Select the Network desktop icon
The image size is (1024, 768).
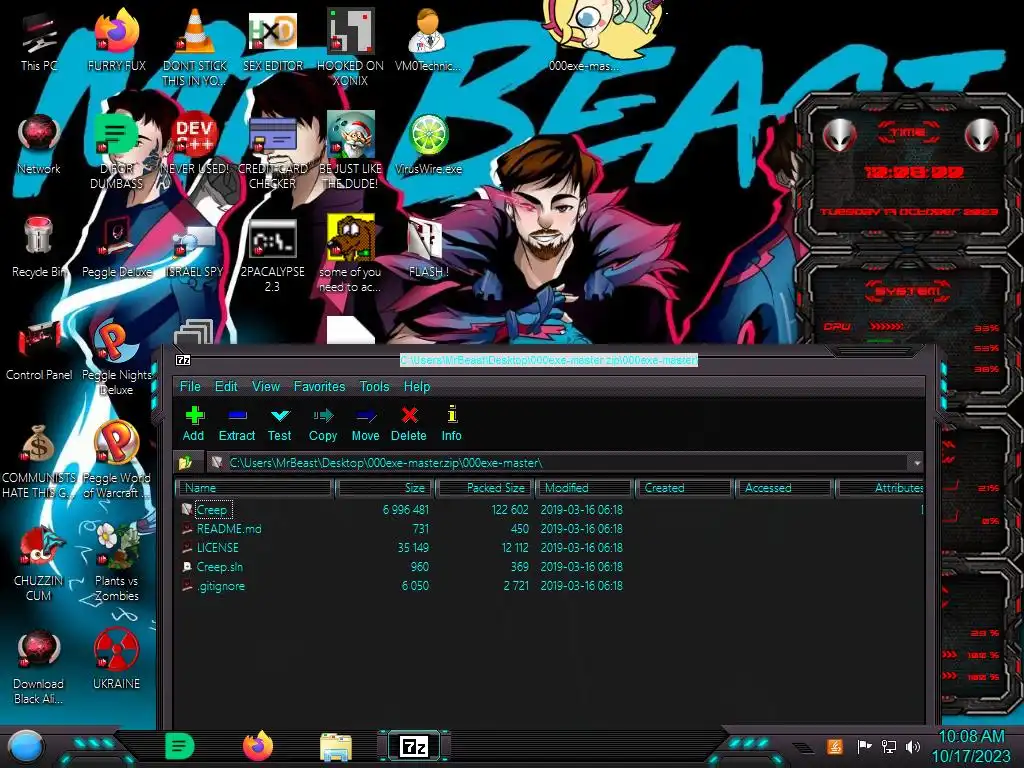(39, 145)
